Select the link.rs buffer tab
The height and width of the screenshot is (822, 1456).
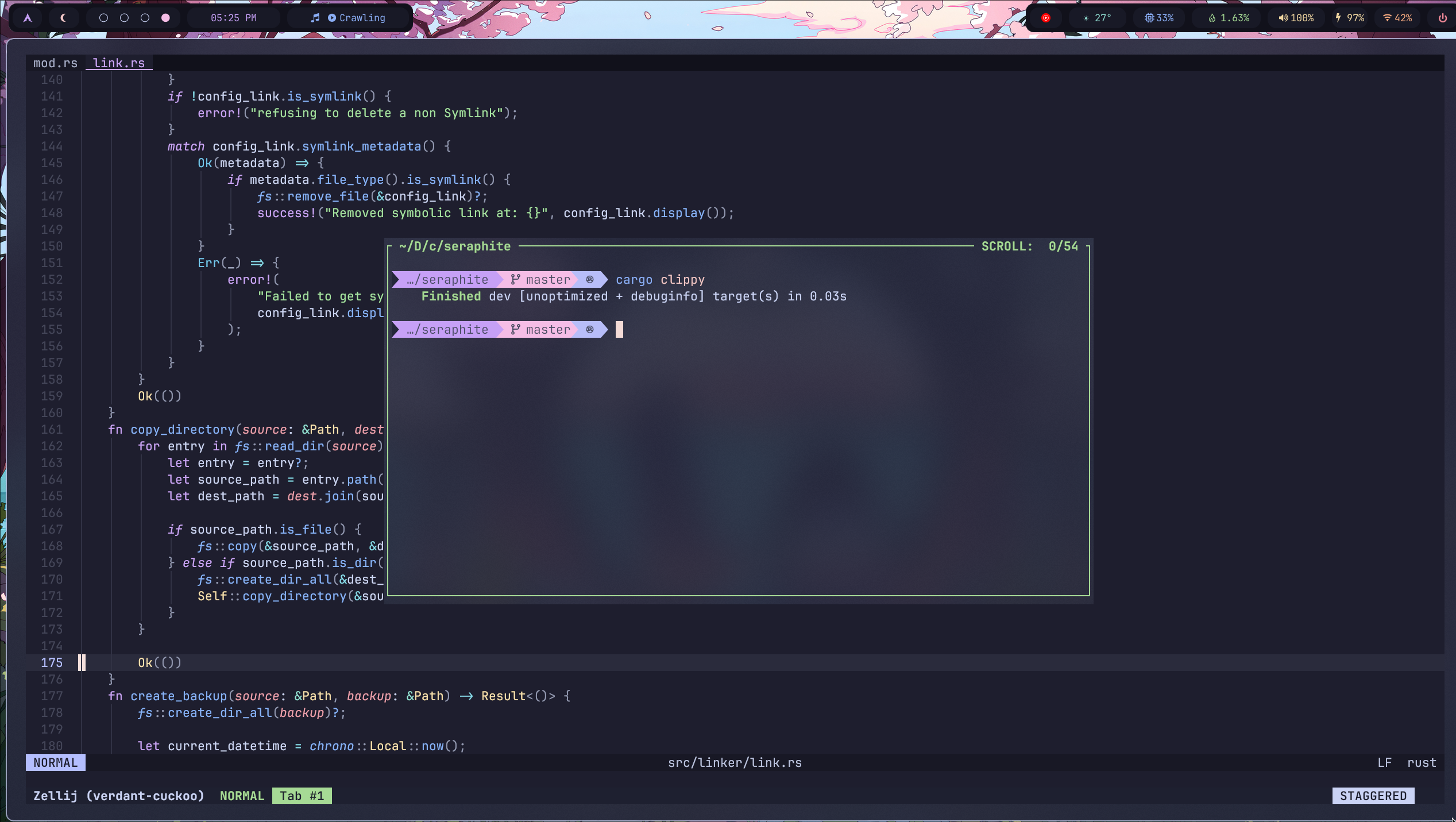119,63
